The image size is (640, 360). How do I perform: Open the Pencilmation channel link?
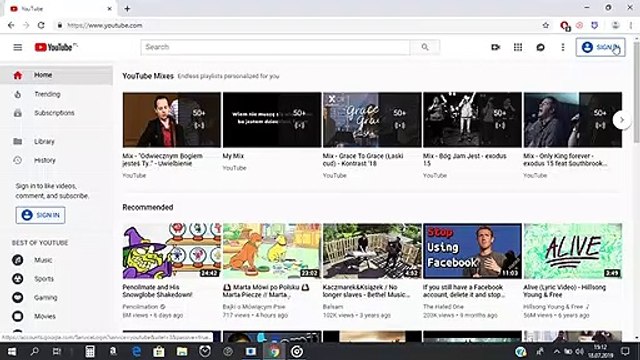point(140,307)
